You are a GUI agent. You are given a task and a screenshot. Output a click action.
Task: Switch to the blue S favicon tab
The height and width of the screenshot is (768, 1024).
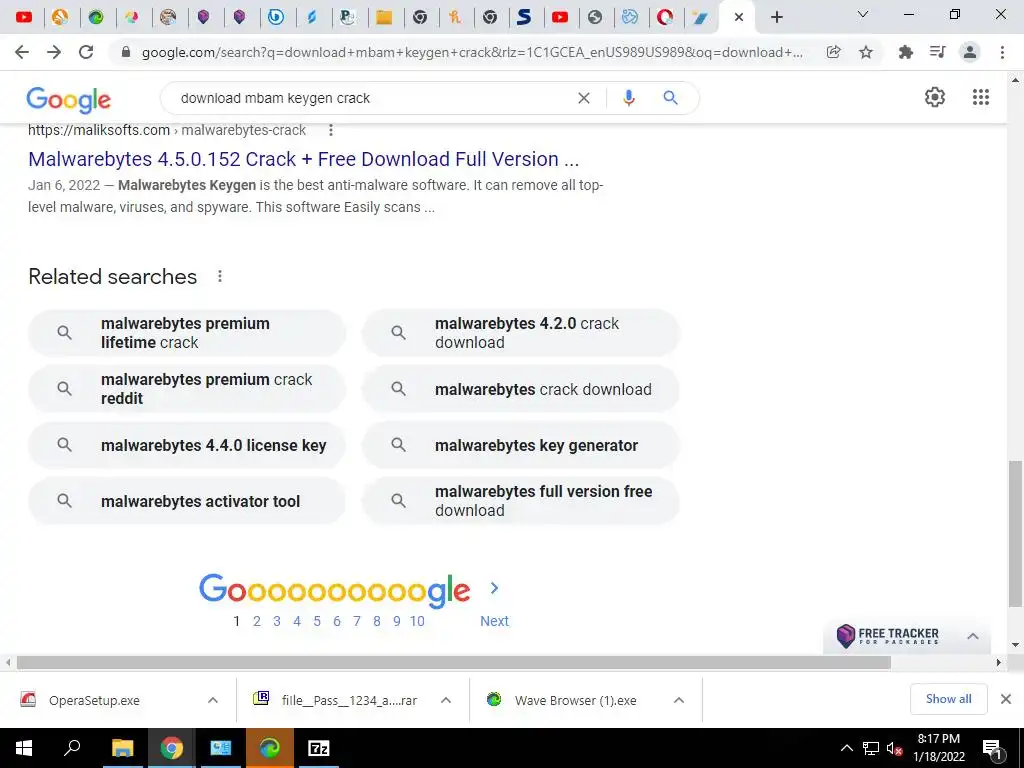524,18
